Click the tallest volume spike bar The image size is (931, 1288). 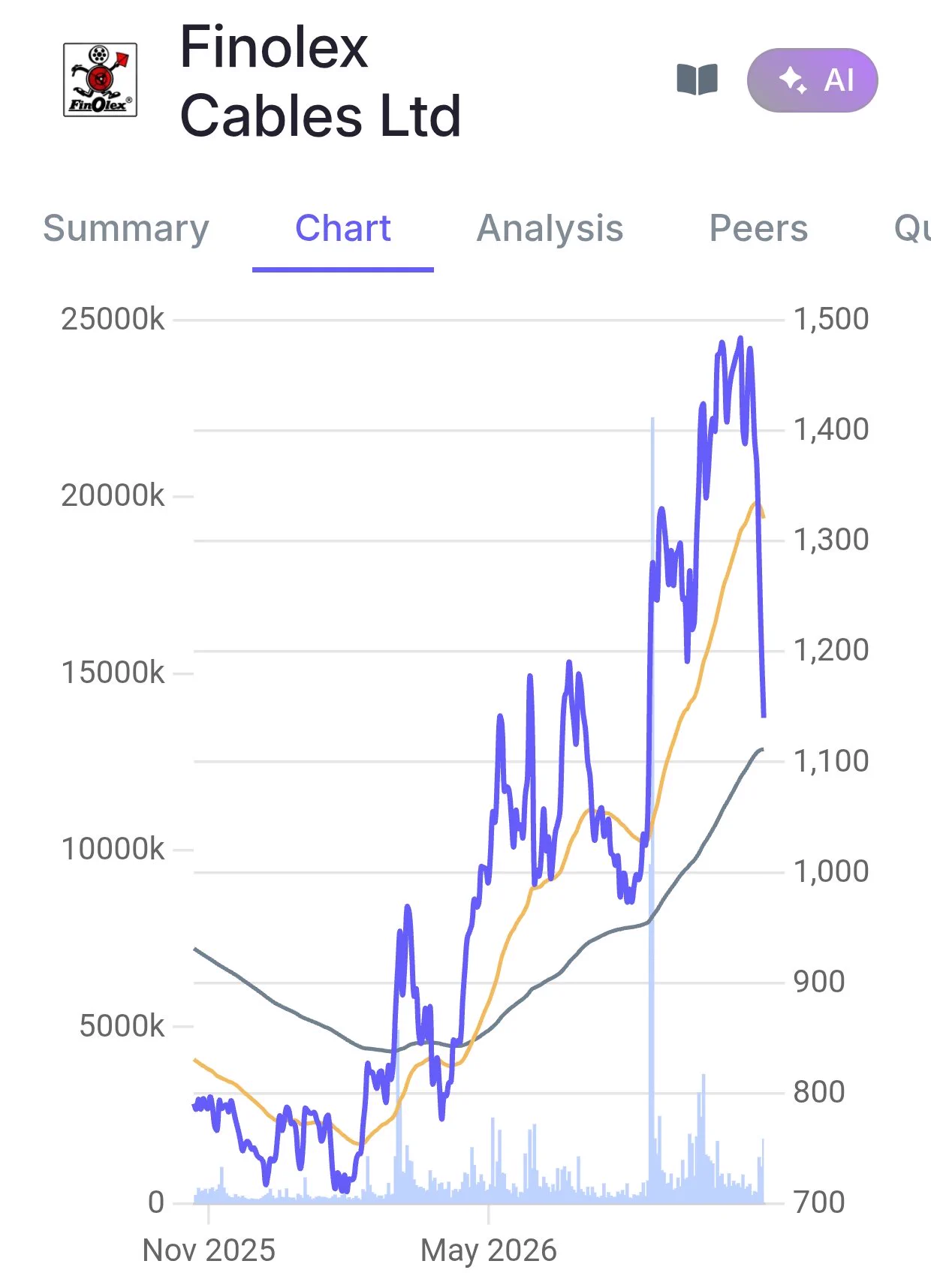coord(652,811)
